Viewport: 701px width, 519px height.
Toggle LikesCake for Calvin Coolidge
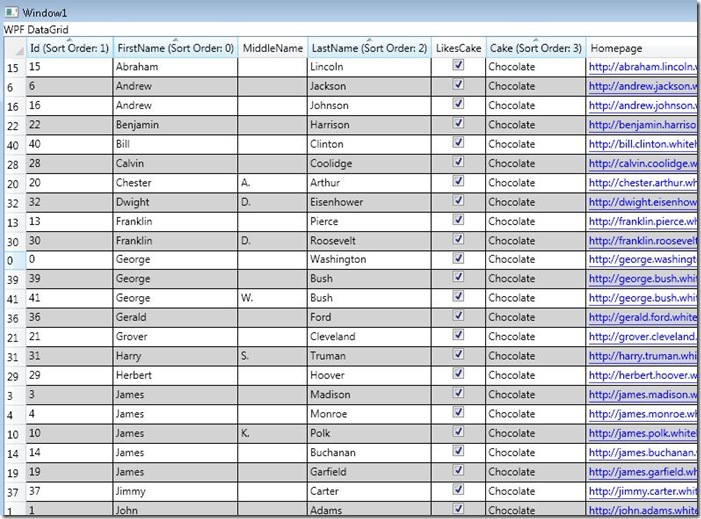458,161
